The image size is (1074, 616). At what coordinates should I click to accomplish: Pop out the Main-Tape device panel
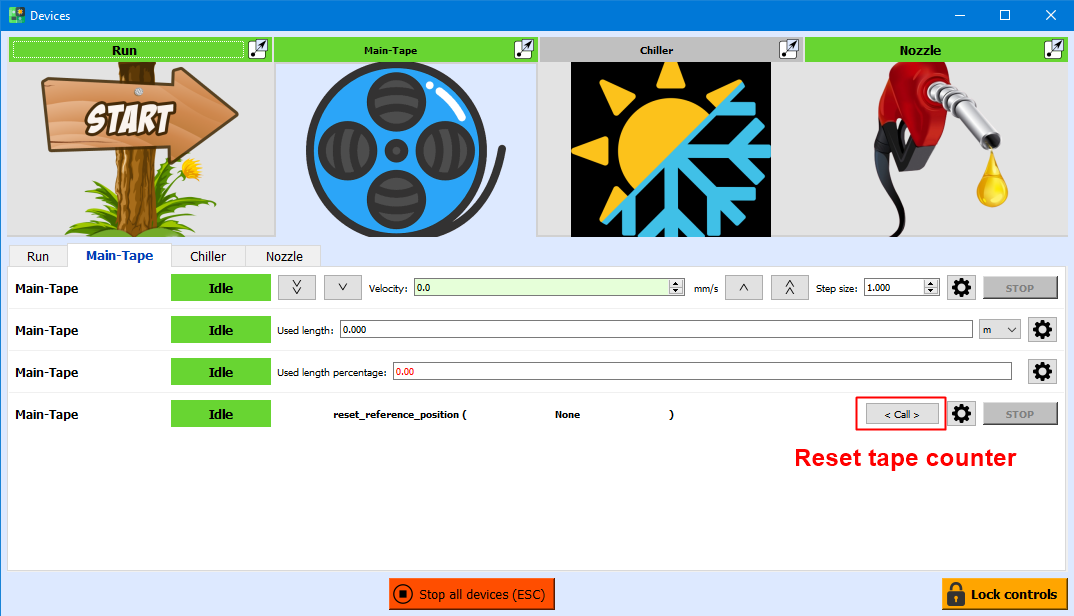[x=523, y=49]
